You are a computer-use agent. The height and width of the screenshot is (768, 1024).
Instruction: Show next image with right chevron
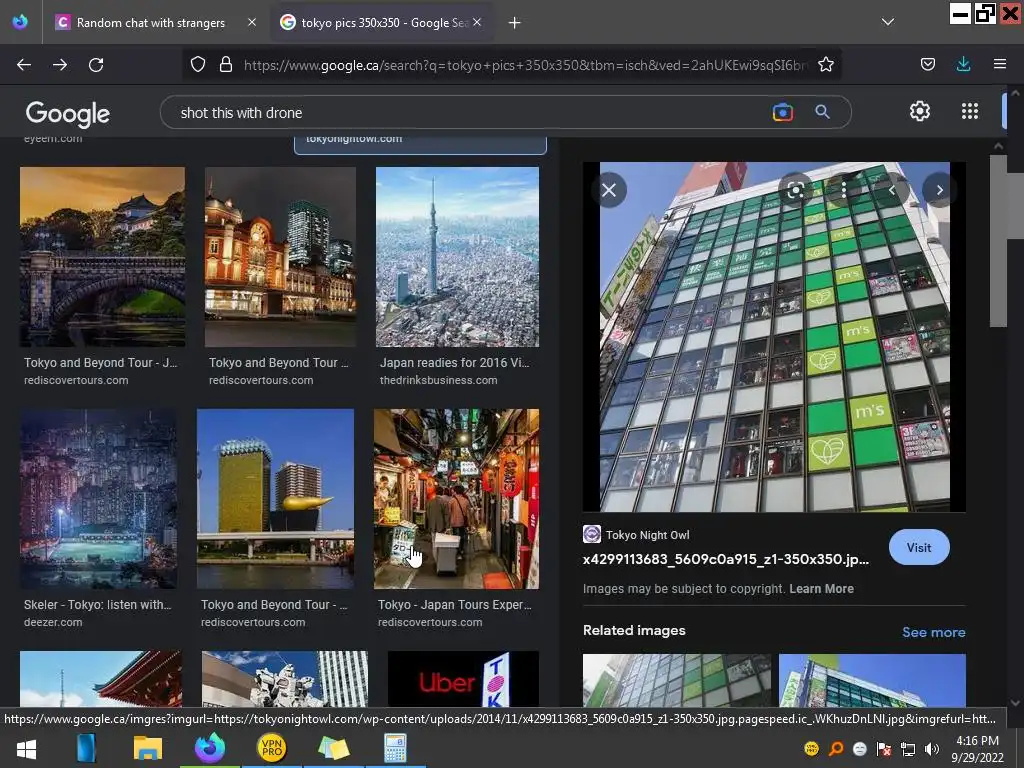[x=939, y=190]
